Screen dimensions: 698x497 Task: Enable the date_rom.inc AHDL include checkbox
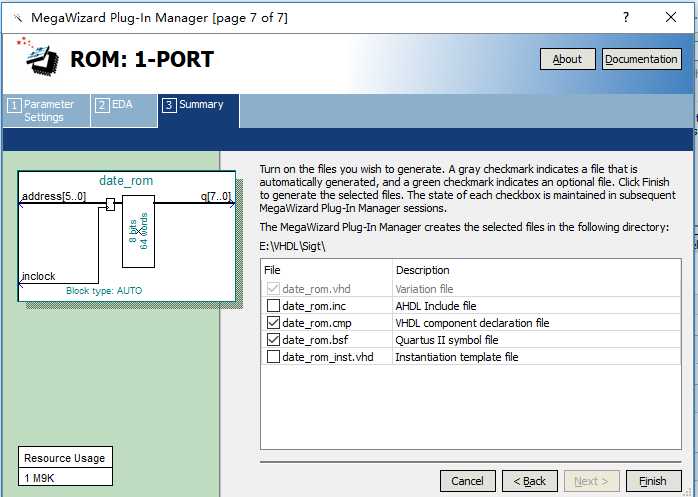(x=273, y=306)
